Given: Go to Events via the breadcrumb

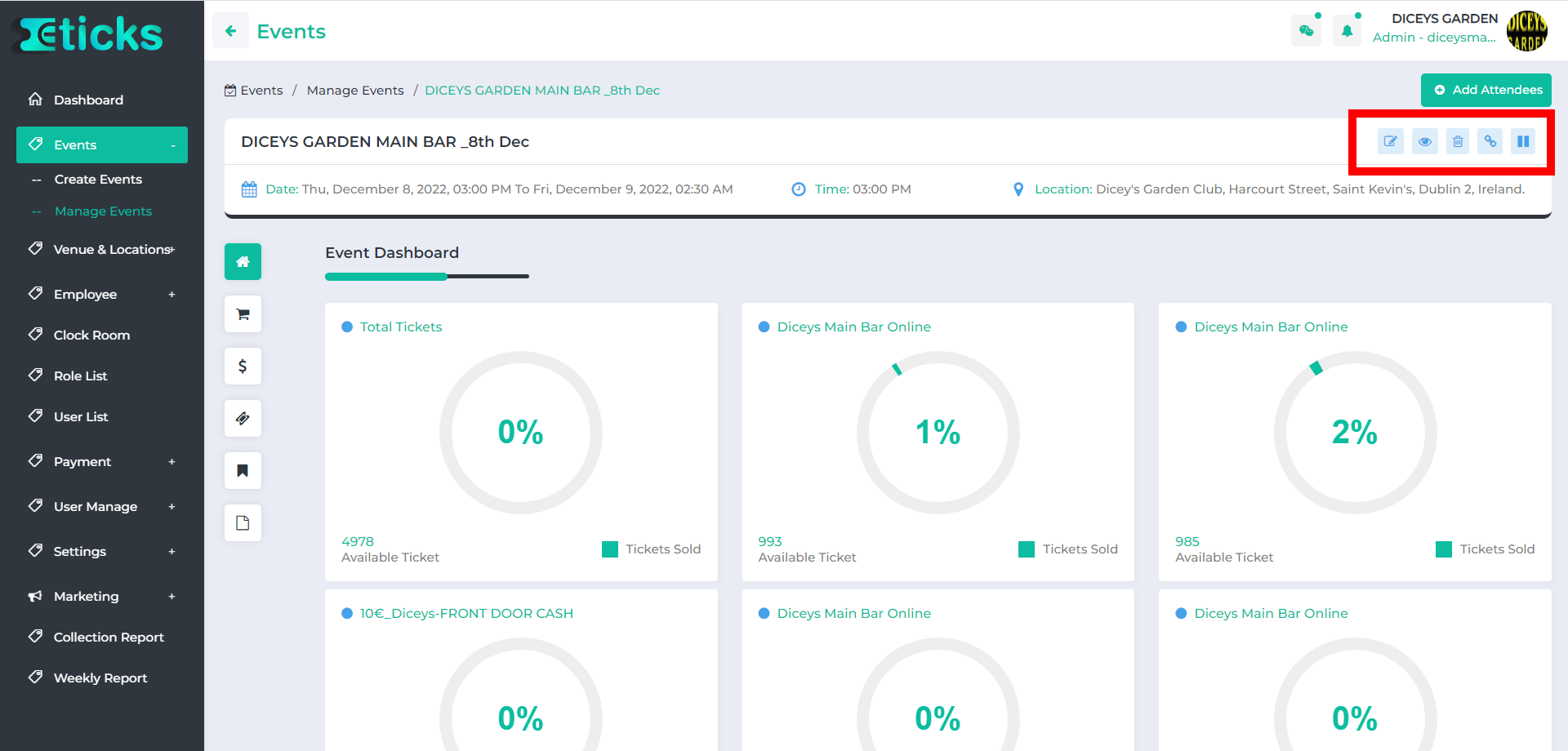Looking at the screenshot, I should (x=261, y=91).
